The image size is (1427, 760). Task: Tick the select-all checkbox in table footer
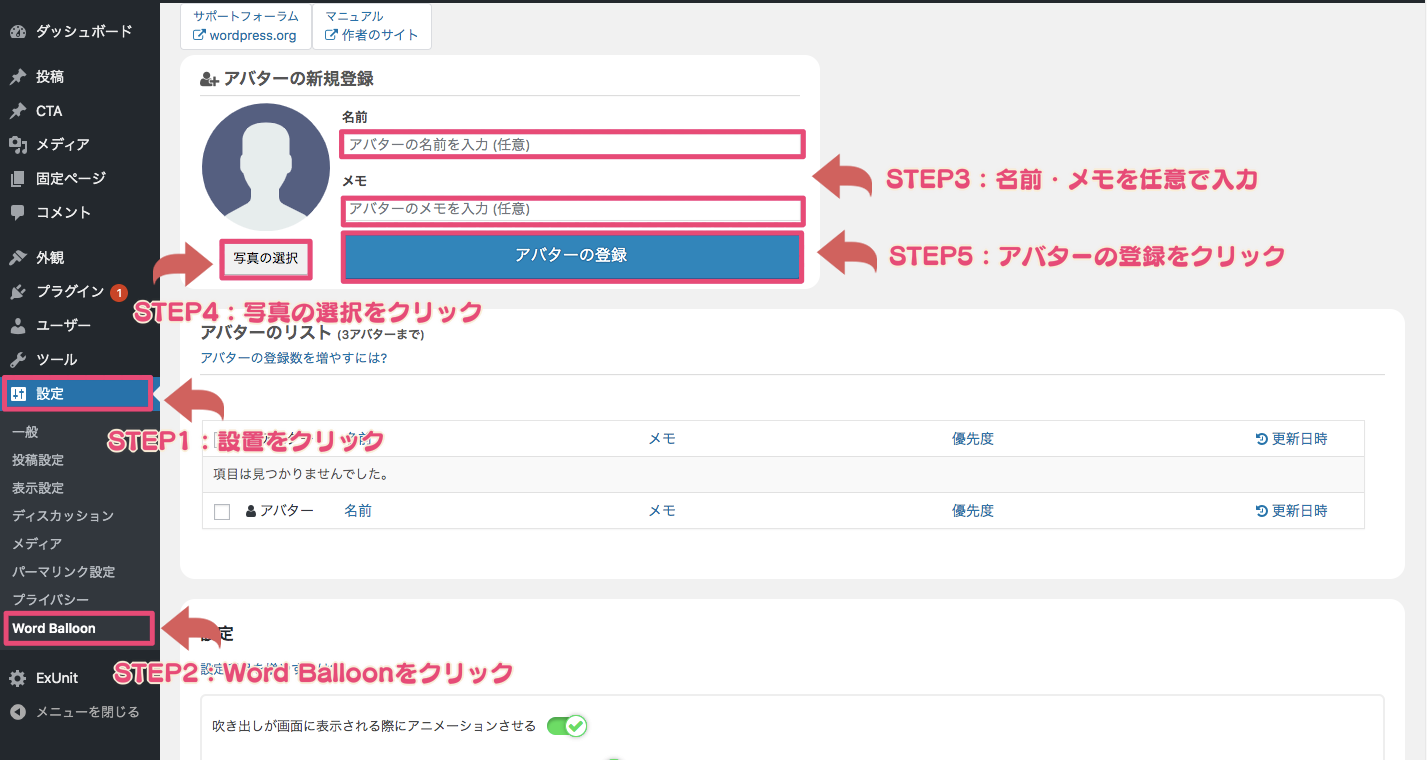pyautogui.click(x=222, y=512)
